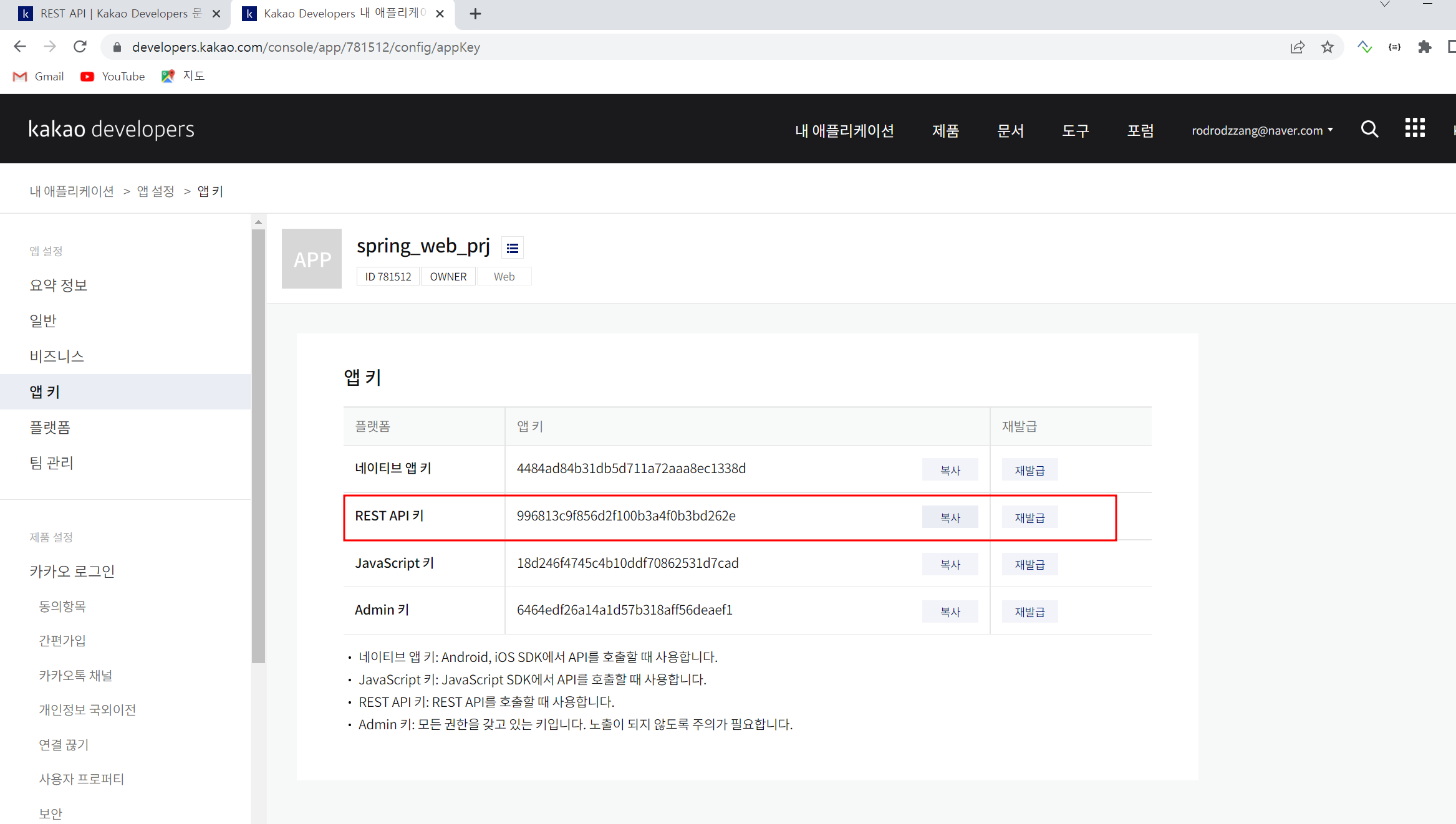Click the sidebar scrollbar thumb
This screenshot has width=1456, height=824.
click(x=258, y=446)
